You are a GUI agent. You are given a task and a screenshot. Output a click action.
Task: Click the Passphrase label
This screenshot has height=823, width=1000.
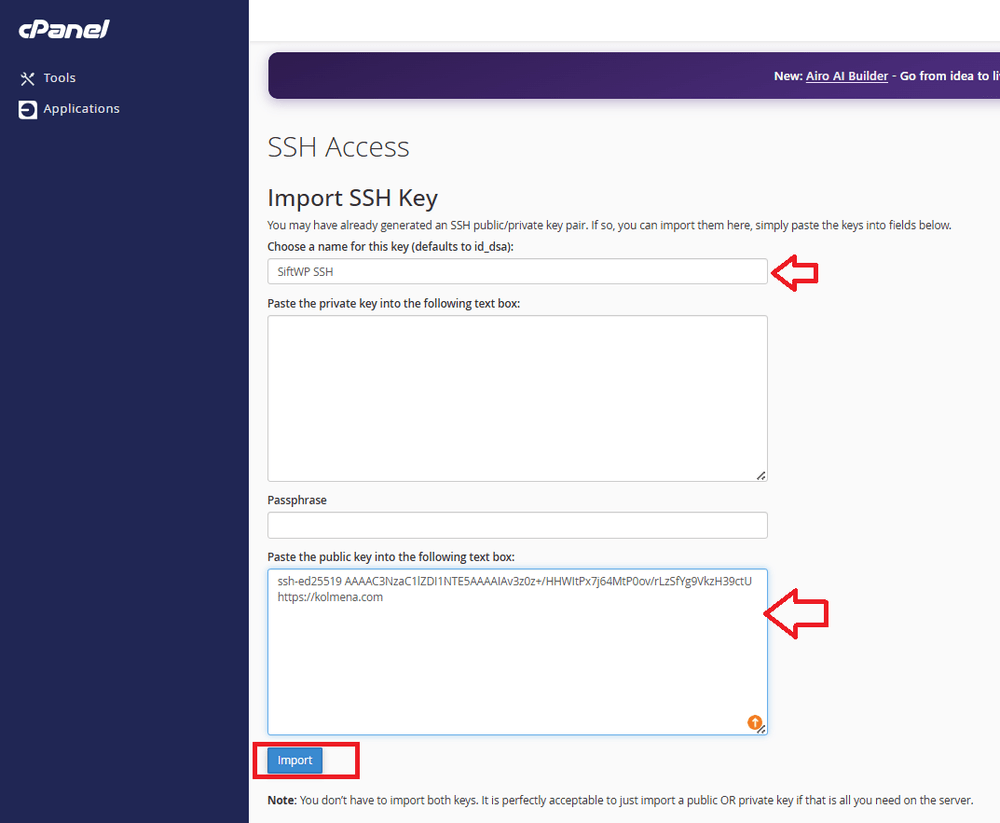tap(297, 500)
